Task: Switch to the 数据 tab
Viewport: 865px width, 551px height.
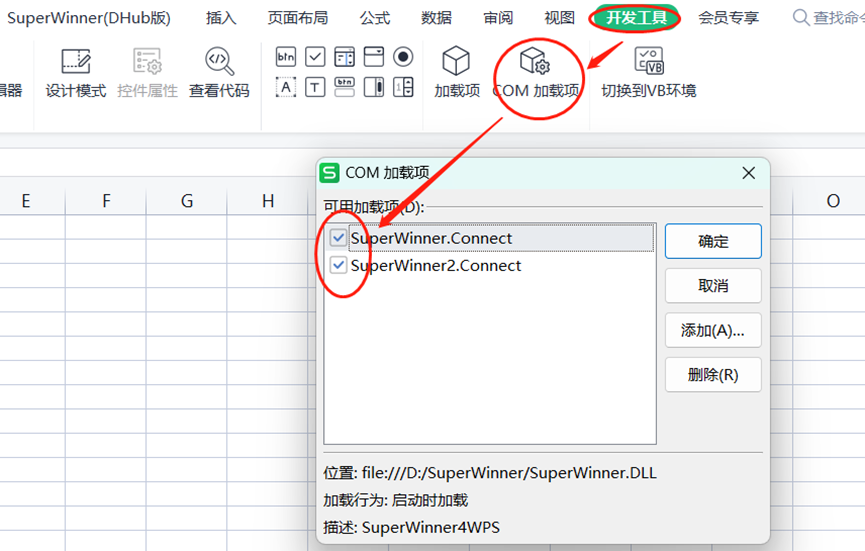Action: [x=436, y=18]
